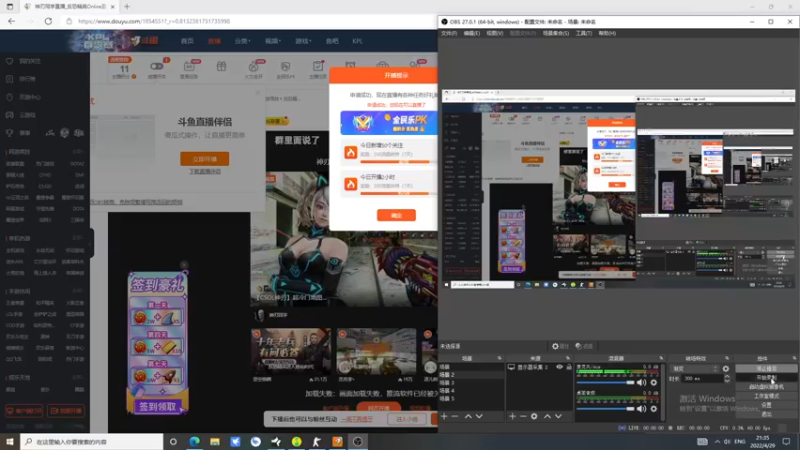This screenshot has width=800, height=450.
Task: Expand the 分类 category dropdown in Douyu nav
Action: [x=242, y=41]
